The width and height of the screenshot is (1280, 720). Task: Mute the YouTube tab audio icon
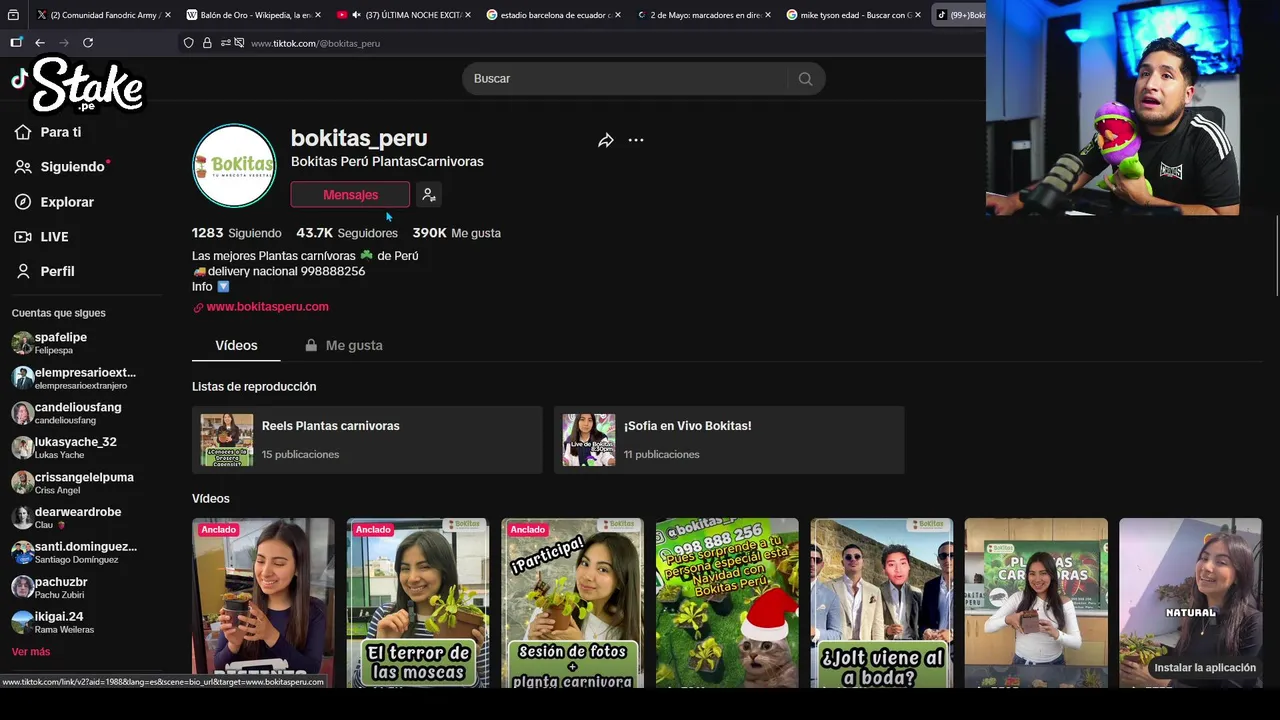click(x=356, y=15)
